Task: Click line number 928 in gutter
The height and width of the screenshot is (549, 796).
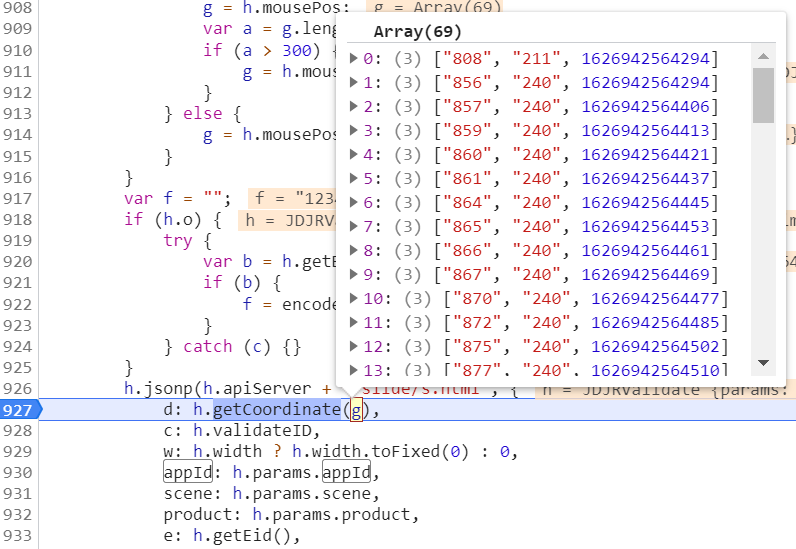Action: coord(17,431)
